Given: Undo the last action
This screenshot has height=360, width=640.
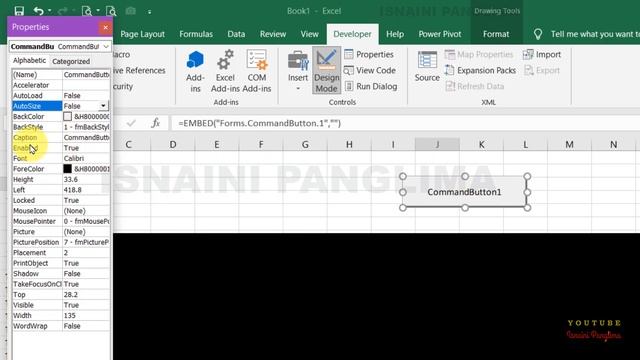Looking at the screenshot, I should [38, 11].
